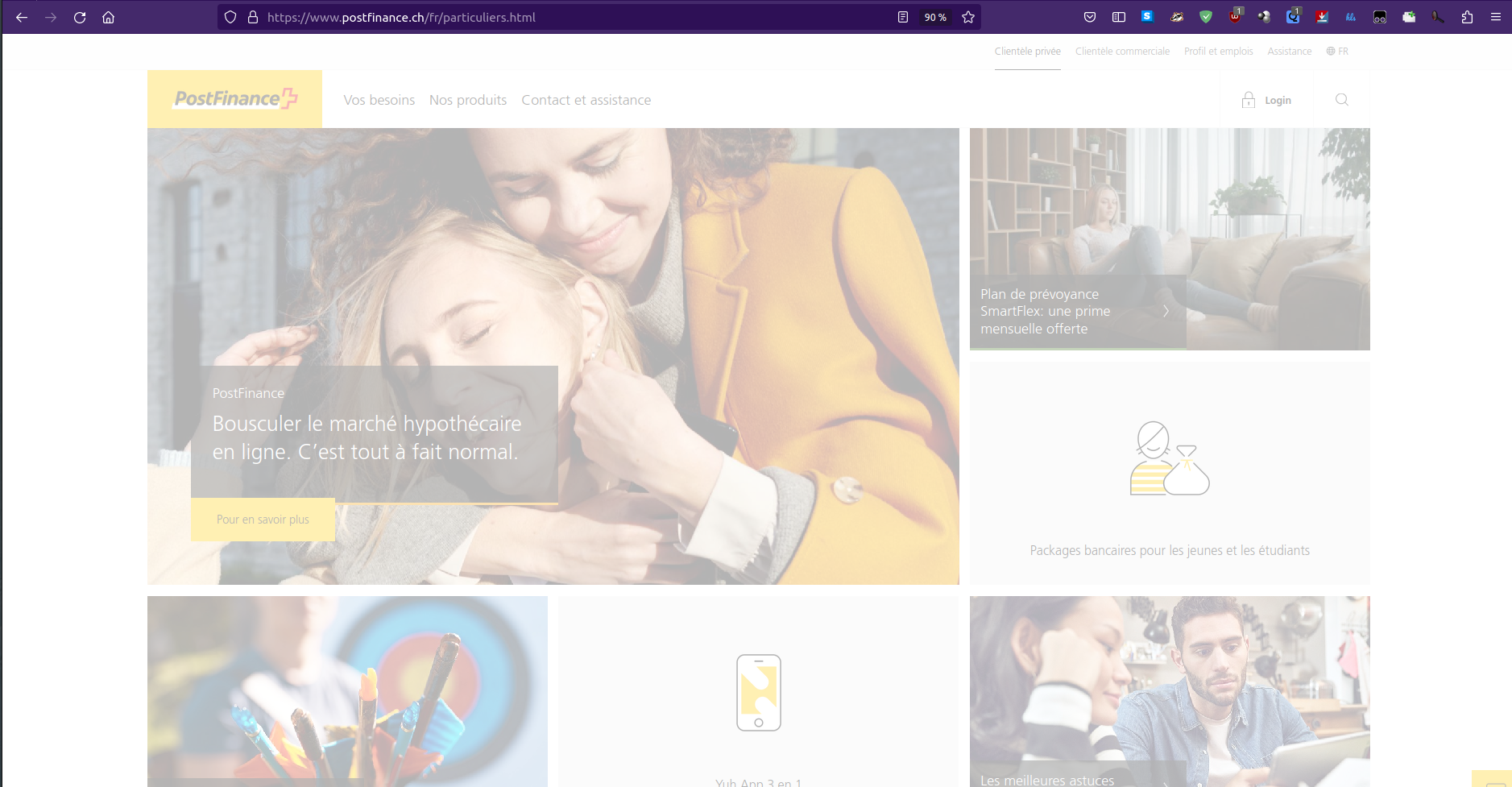
Task: Open the dark magnifier extension icon
Action: coord(1438,17)
